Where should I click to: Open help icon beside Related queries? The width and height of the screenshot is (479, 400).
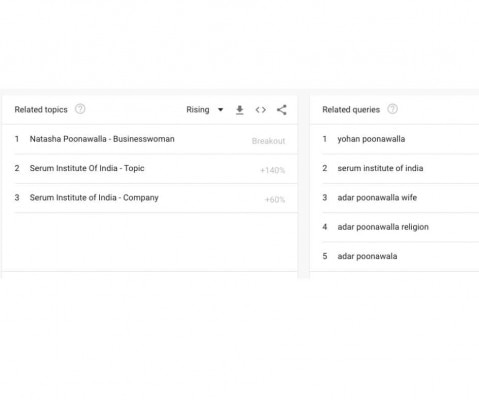click(392, 109)
